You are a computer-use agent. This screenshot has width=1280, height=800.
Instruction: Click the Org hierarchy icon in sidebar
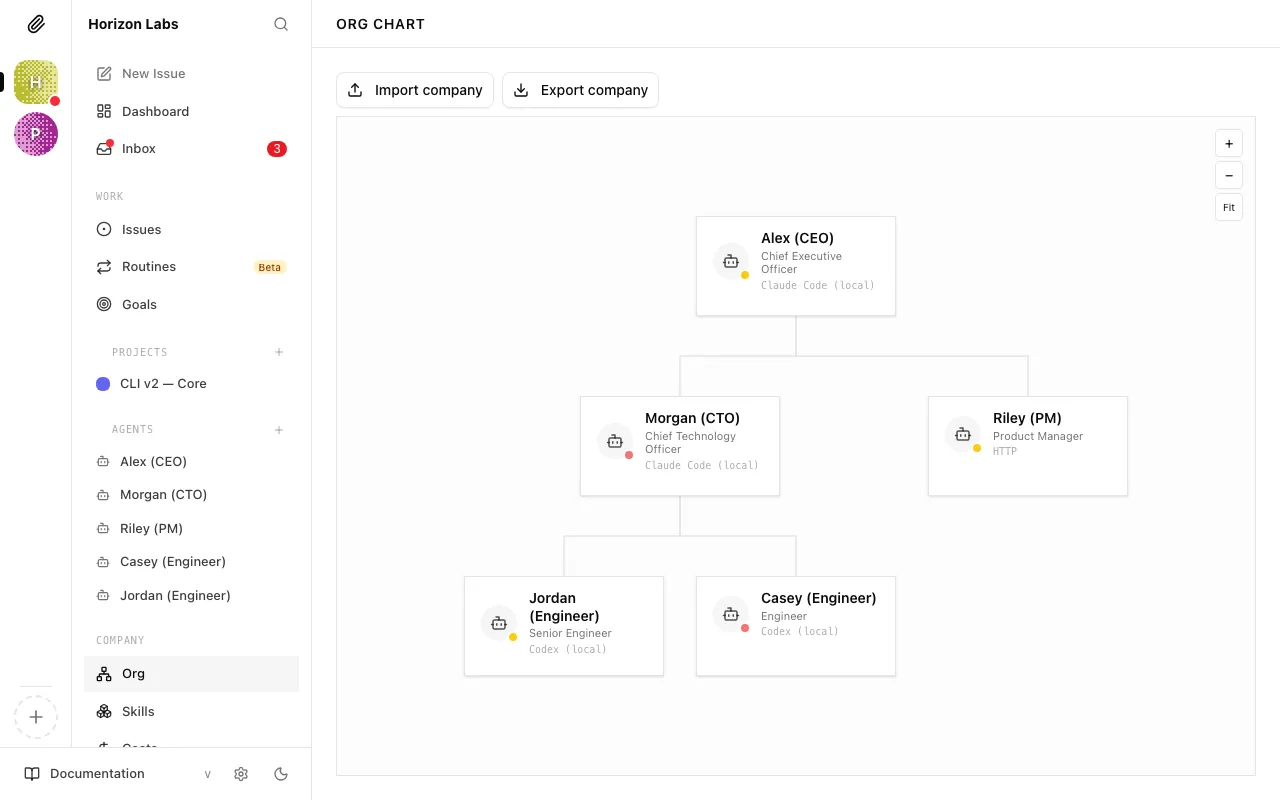pyautogui.click(x=104, y=674)
